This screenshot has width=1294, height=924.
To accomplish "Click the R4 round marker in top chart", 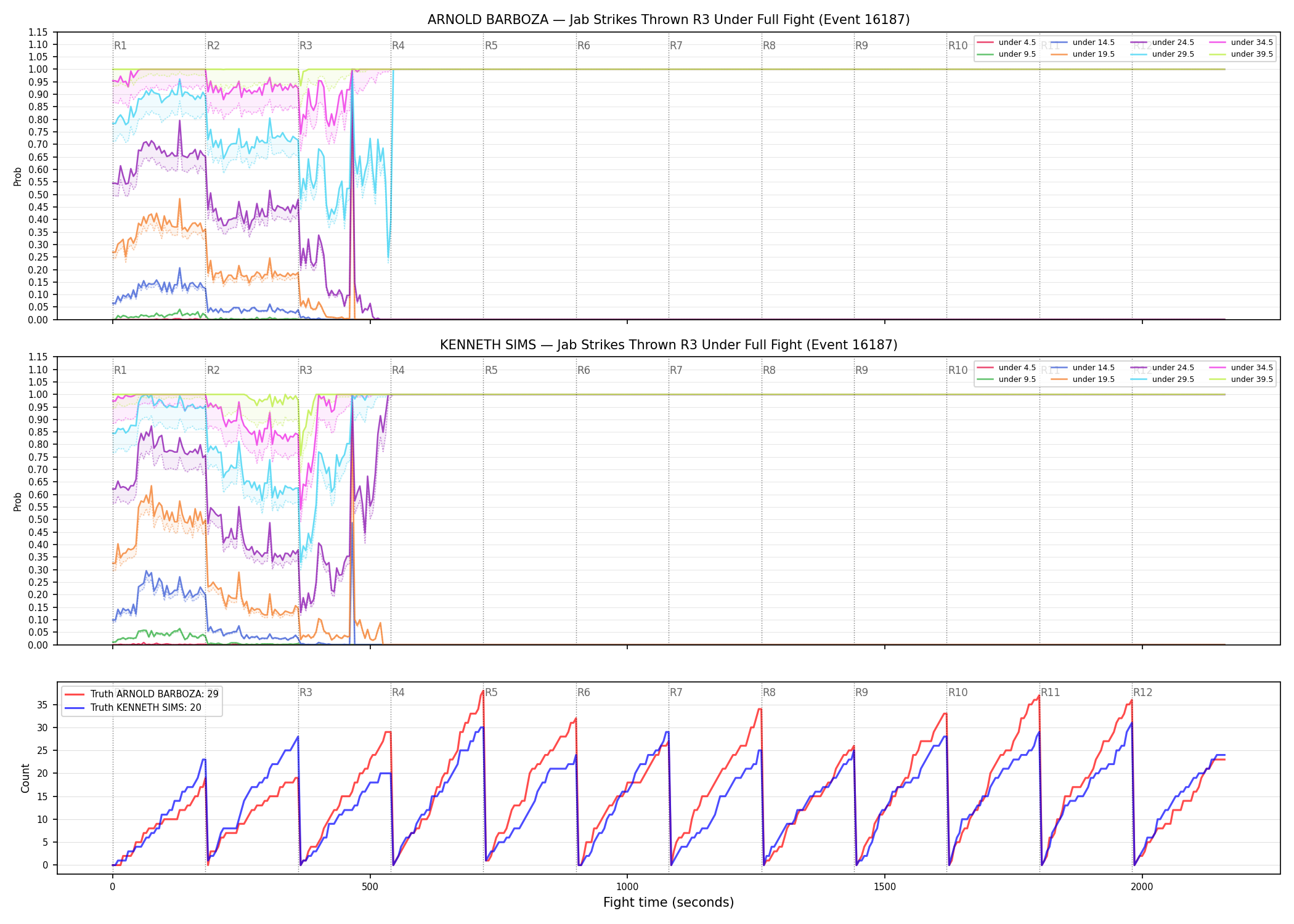I will [x=398, y=46].
